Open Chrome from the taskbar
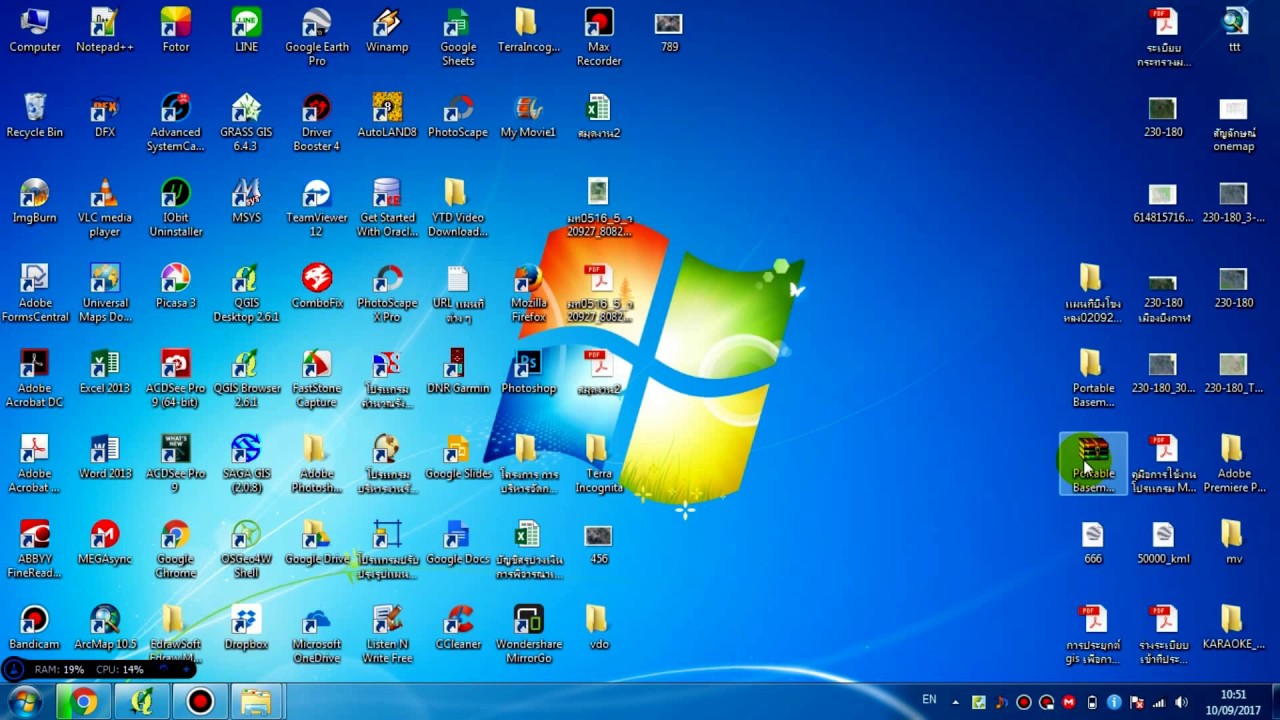 tap(84, 701)
